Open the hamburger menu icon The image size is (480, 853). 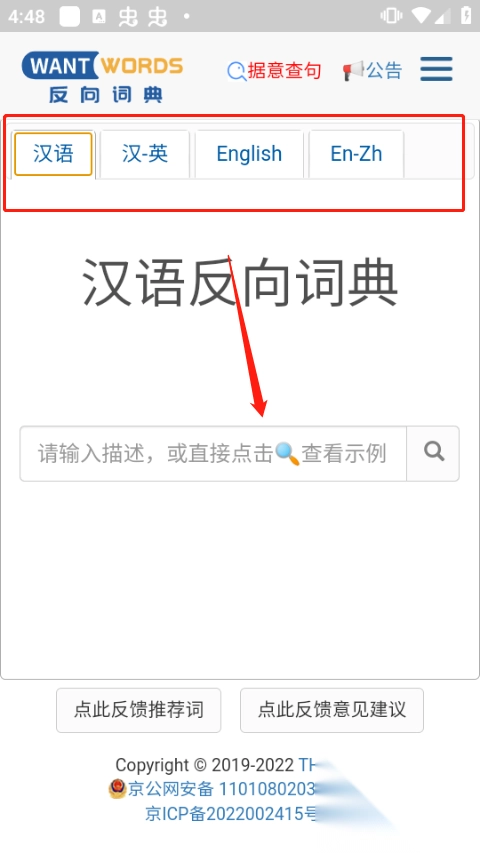coord(436,69)
